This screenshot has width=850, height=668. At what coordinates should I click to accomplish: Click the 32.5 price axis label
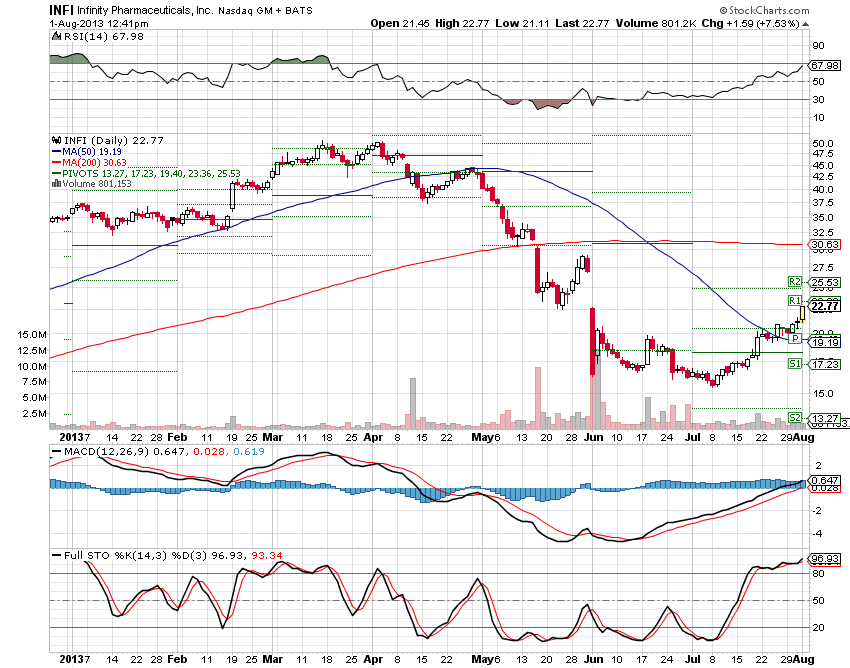(823, 233)
